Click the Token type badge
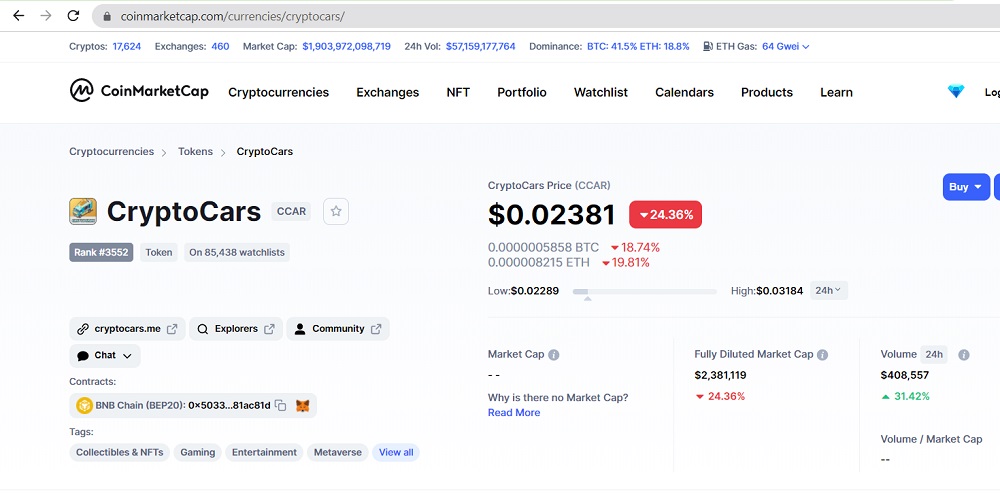 click(x=159, y=253)
